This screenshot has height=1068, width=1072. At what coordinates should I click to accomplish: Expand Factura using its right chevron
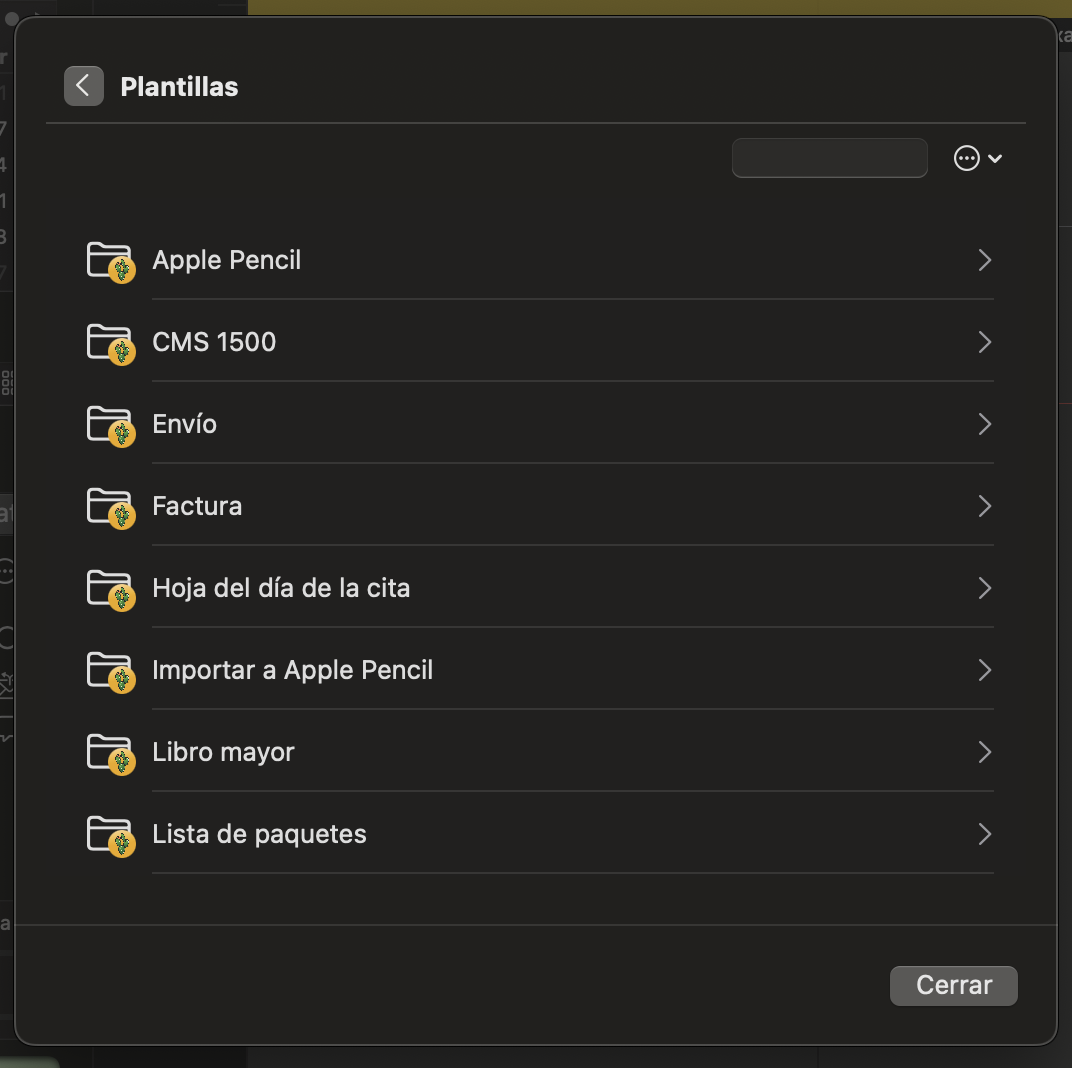click(984, 506)
